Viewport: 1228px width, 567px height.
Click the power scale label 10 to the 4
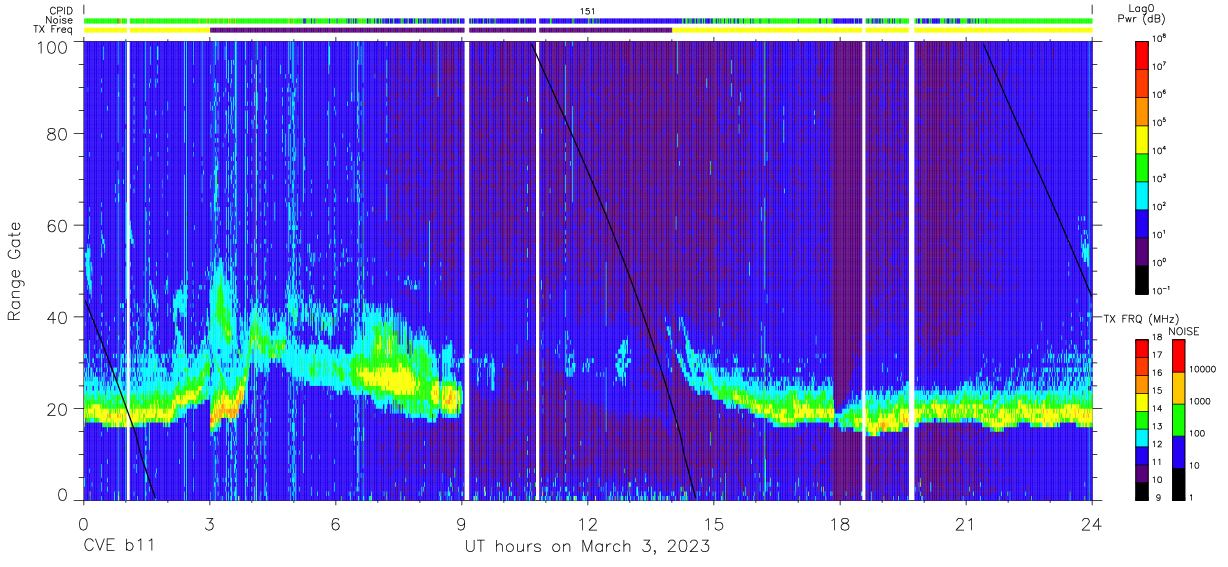(x=1162, y=150)
